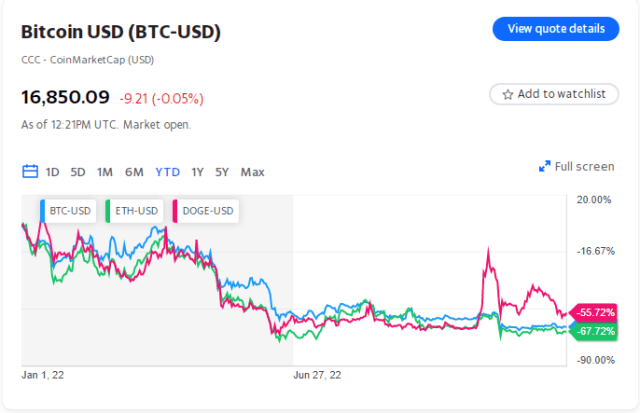Viewport: 640px width, 413px height.
Task: Click the star icon on Add to watchlist
Action: tap(508, 94)
